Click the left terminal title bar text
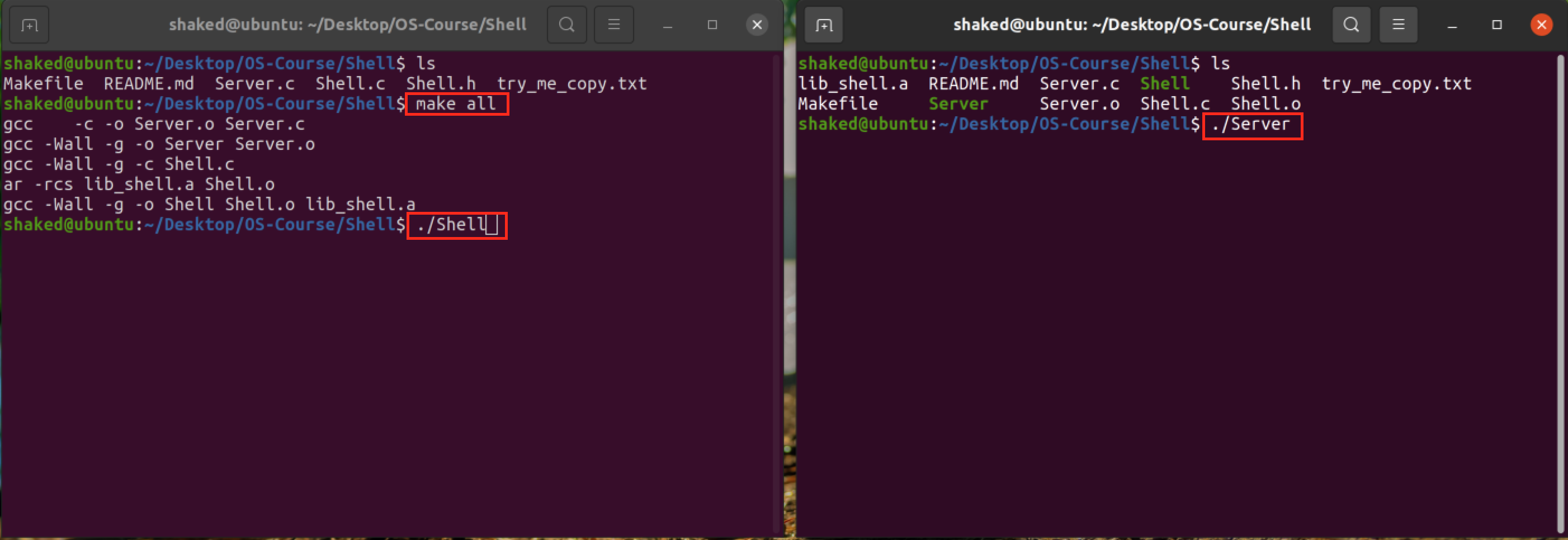The height and width of the screenshot is (540, 1568). (x=348, y=25)
